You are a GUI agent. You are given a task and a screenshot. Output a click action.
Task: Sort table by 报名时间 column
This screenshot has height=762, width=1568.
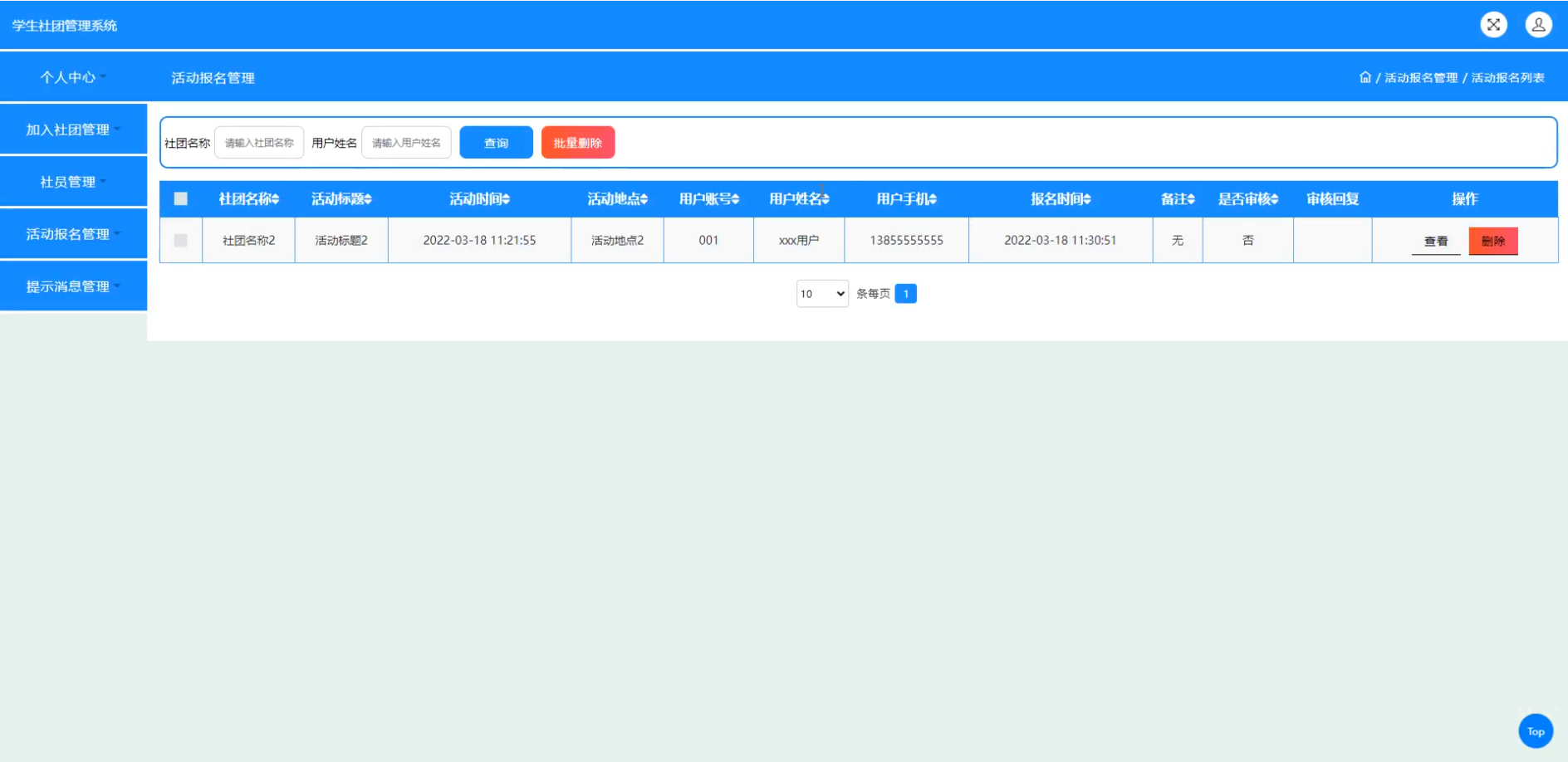[x=1061, y=199]
